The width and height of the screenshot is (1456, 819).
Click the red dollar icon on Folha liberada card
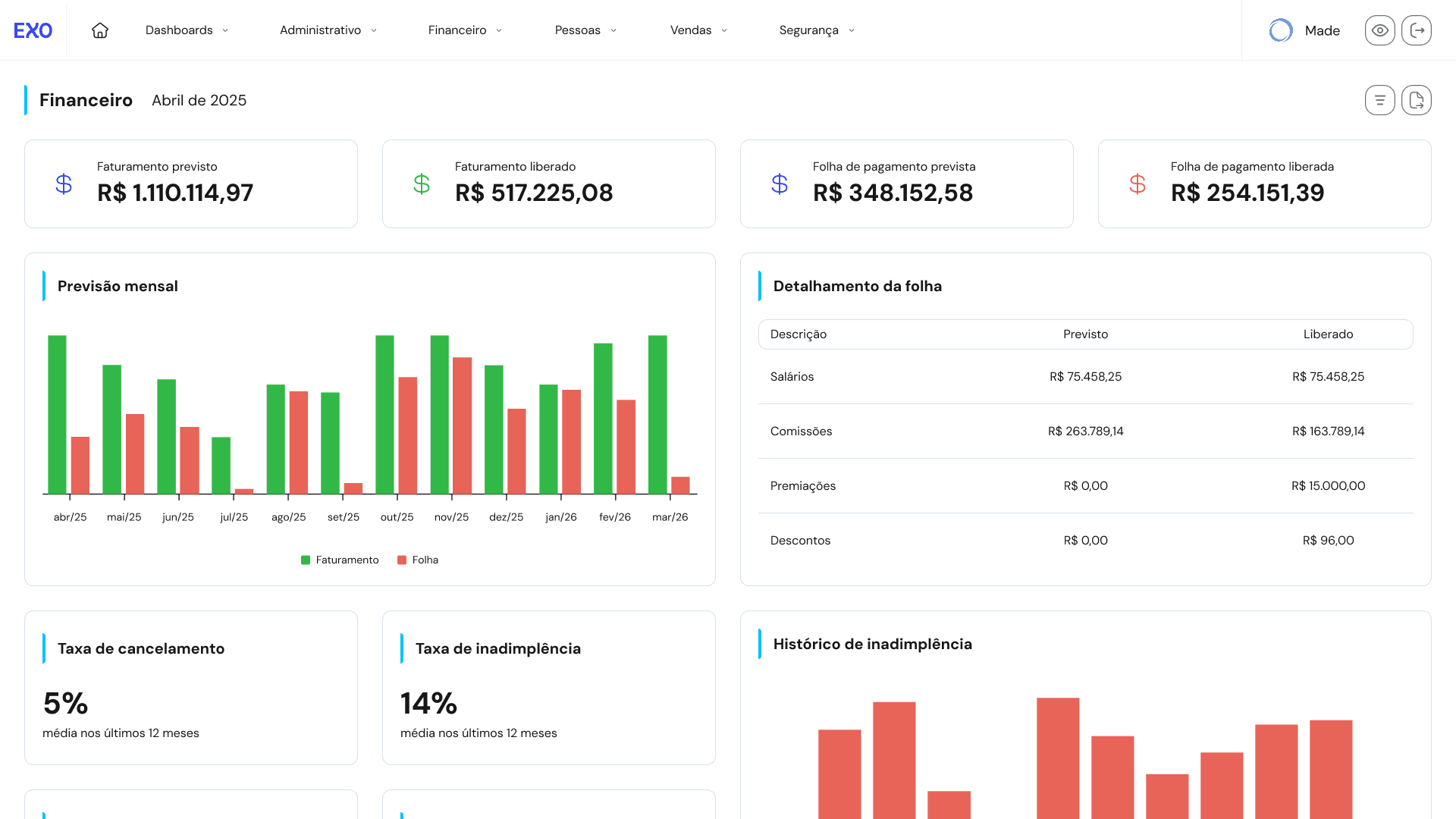click(x=1137, y=184)
